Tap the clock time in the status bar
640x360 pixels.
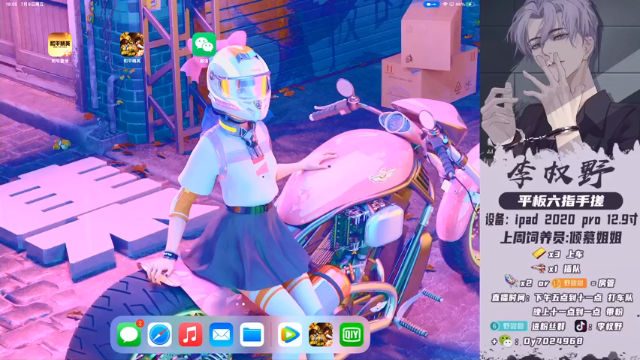tap(12, 4)
